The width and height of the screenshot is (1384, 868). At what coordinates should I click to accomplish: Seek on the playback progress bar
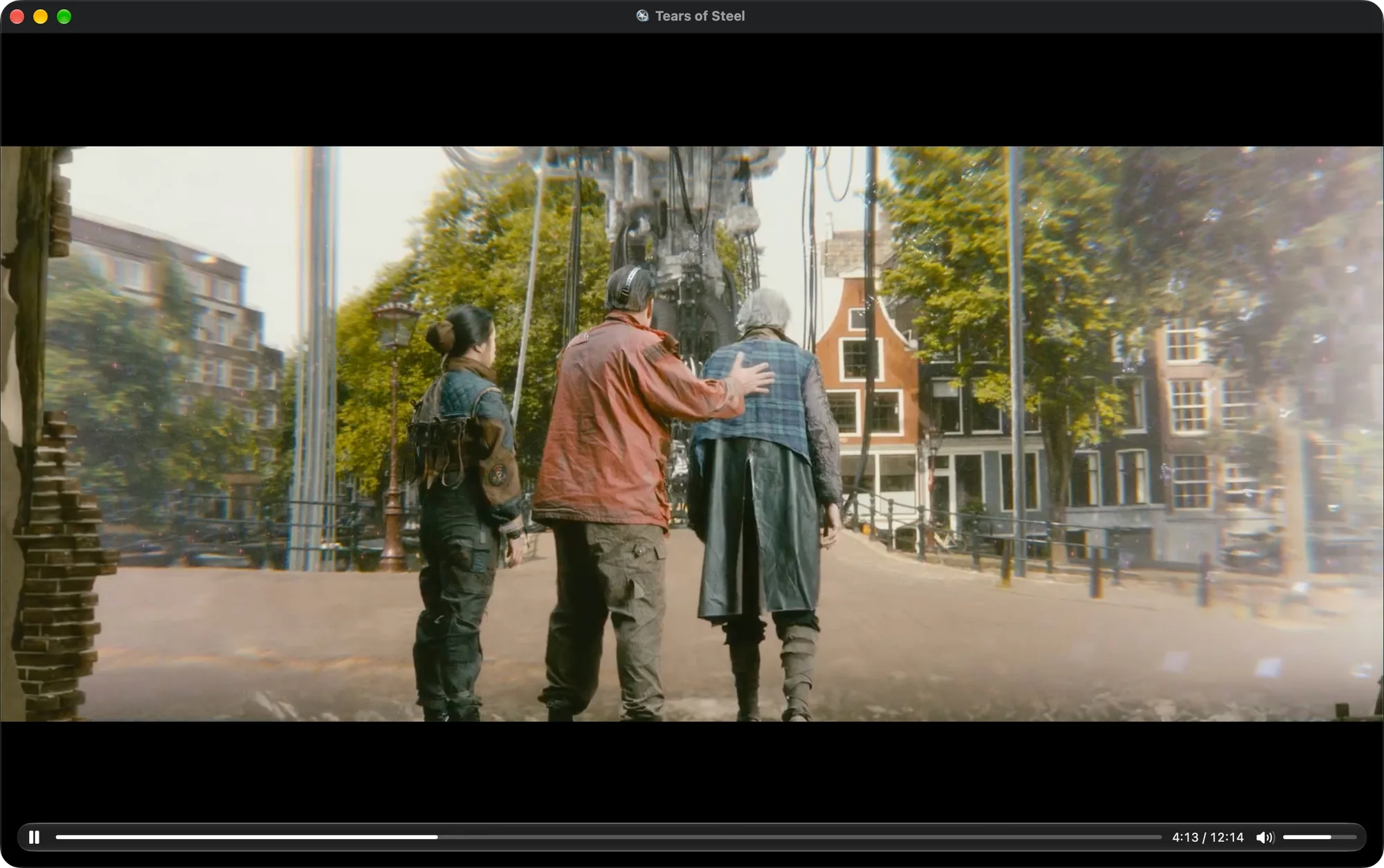(x=608, y=837)
